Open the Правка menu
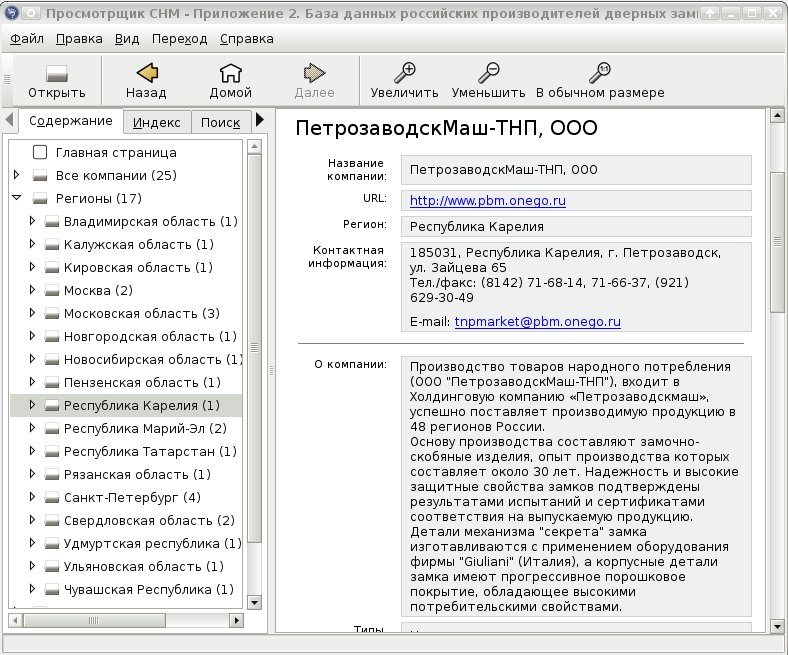 click(x=79, y=39)
